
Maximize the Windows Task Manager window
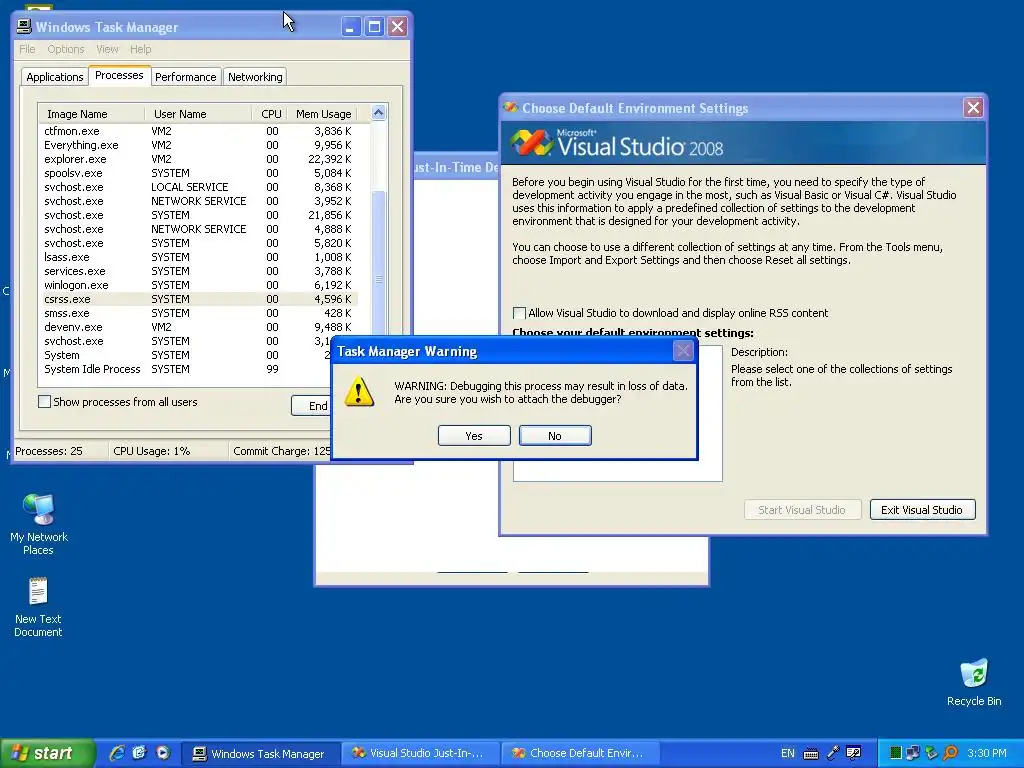click(x=374, y=27)
